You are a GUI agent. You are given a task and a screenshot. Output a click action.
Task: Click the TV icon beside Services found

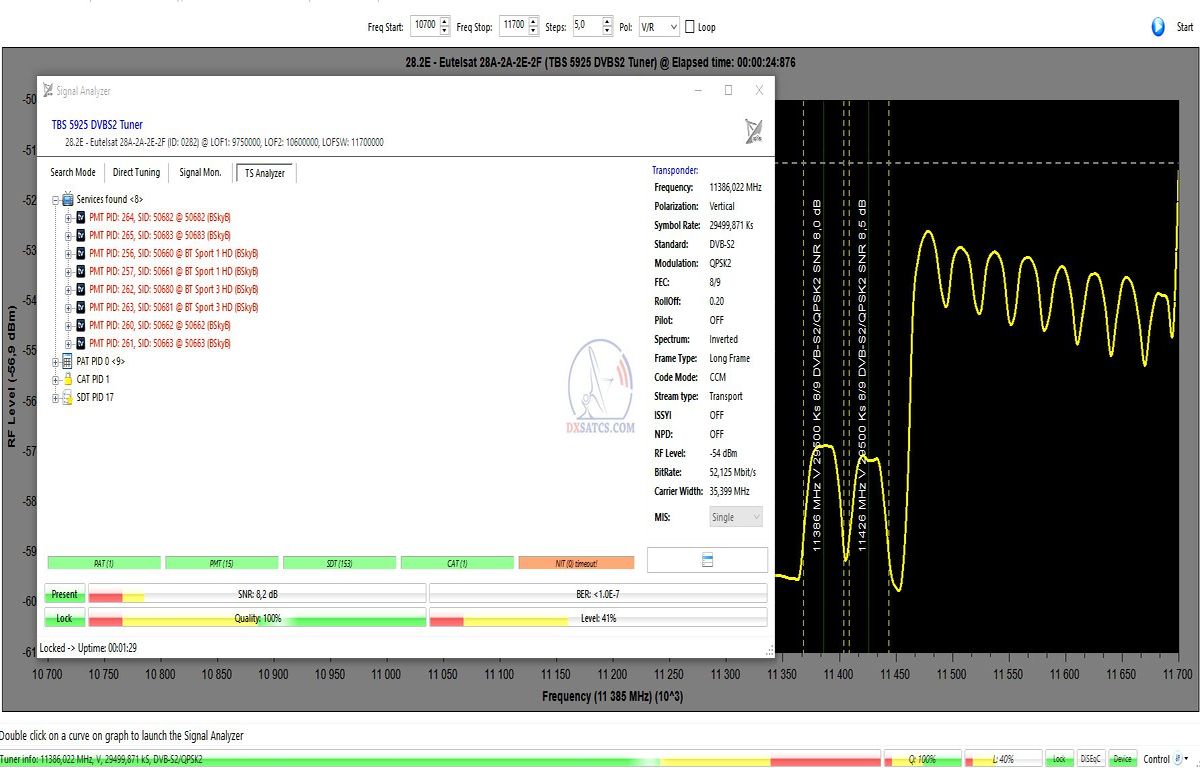point(68,199)
